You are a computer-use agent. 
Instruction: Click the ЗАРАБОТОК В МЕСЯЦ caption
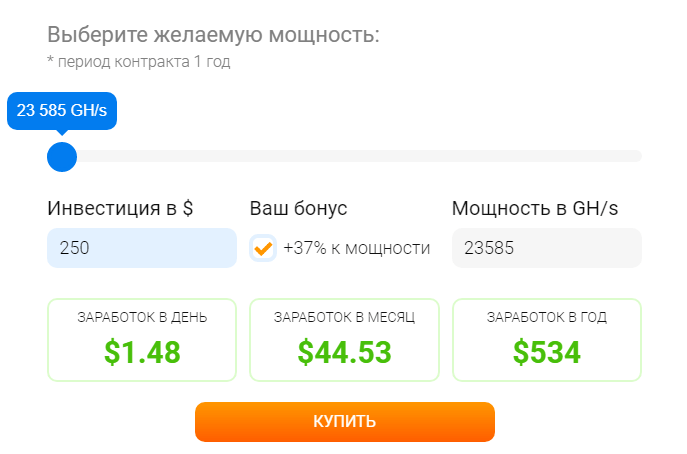click(x=344, y=318)
